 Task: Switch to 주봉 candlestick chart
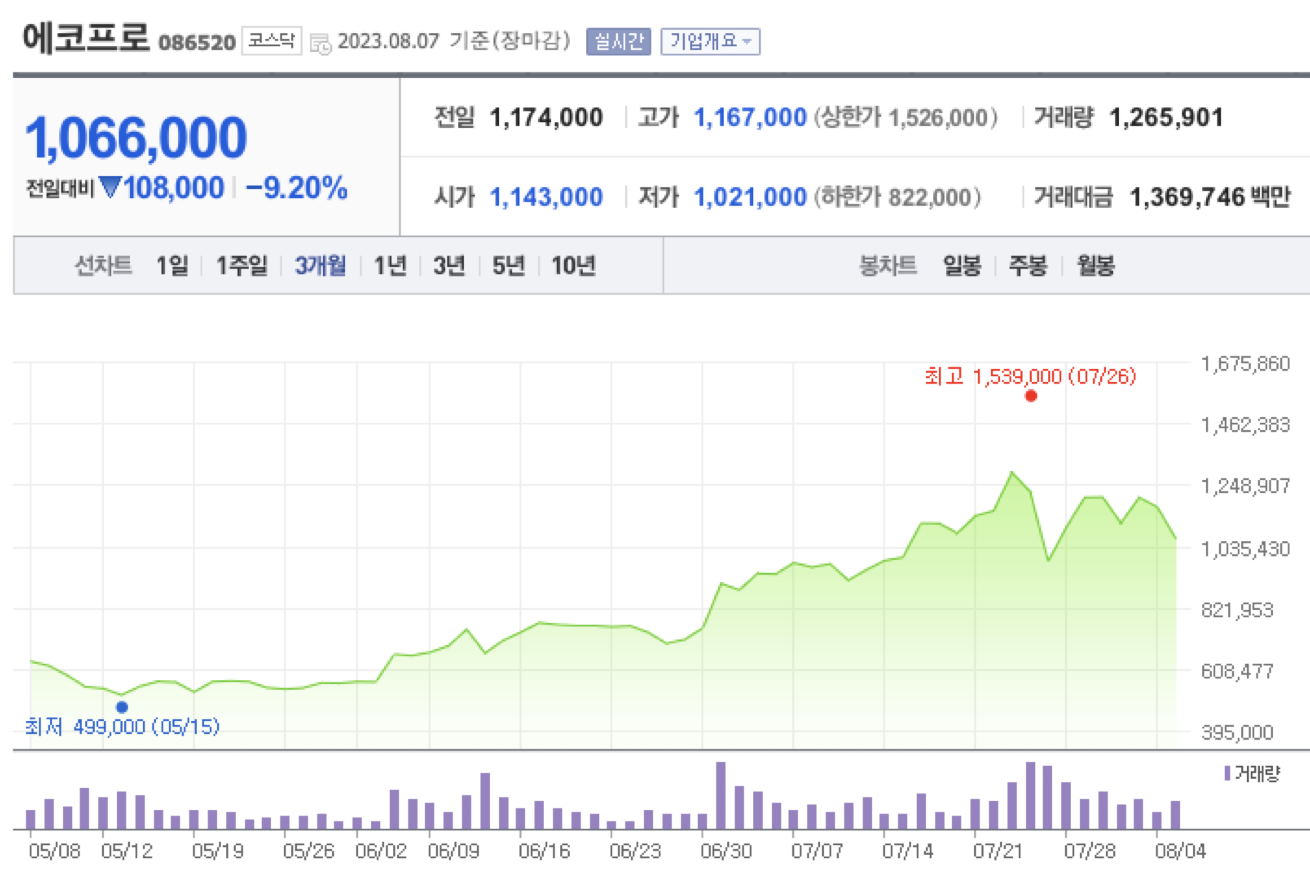(x=1028, y=266)
